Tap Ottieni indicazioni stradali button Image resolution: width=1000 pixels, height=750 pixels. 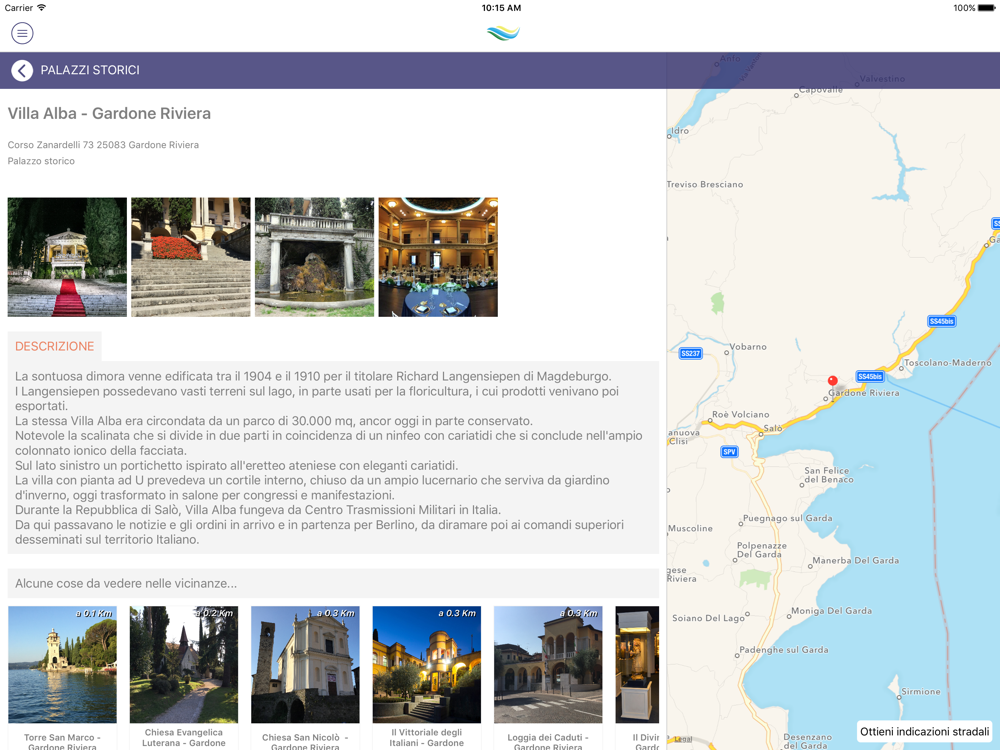(925, 732)
